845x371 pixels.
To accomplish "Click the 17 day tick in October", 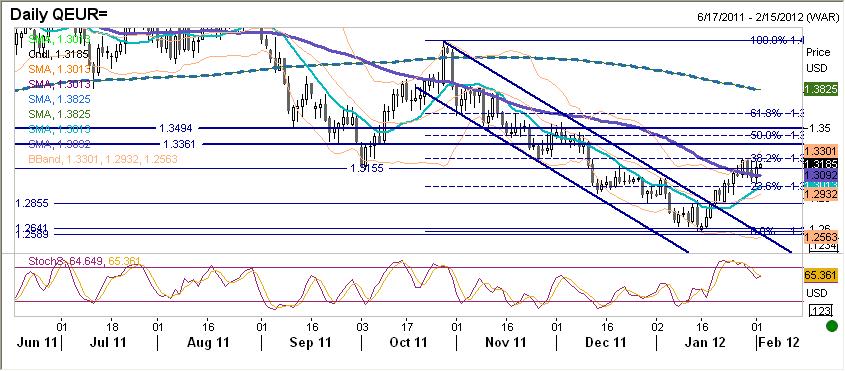I will pos(407,327).
